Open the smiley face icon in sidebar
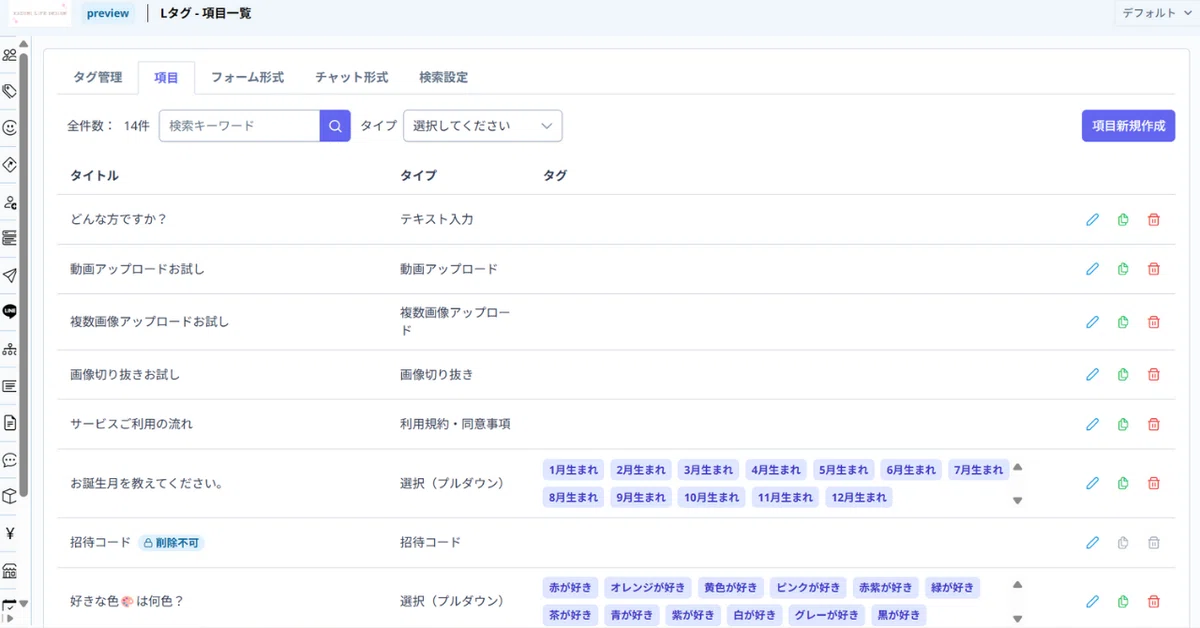Image resolution: width=1200 pixels, height=628 pixels. 10,128
